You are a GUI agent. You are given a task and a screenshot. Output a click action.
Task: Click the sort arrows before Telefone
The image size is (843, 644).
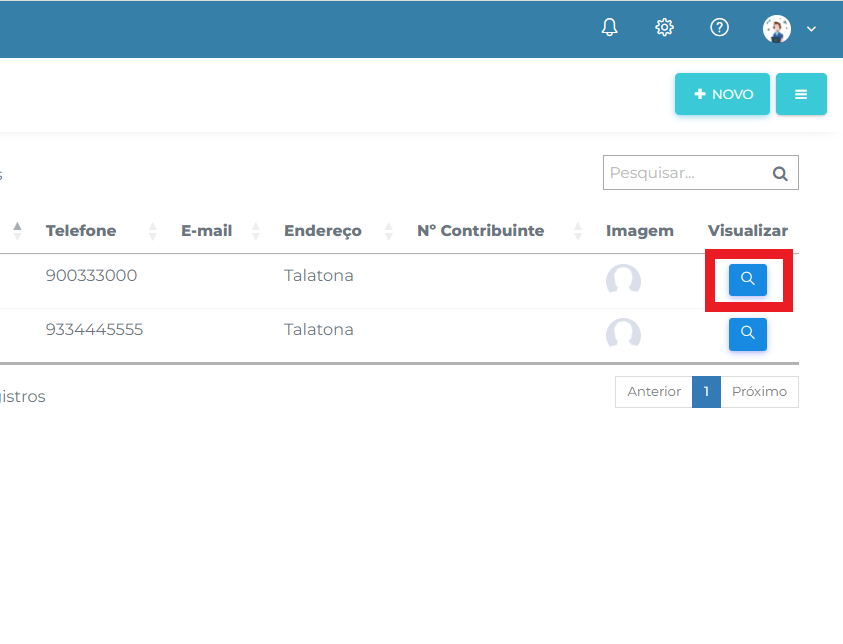[x=17, y=231]
